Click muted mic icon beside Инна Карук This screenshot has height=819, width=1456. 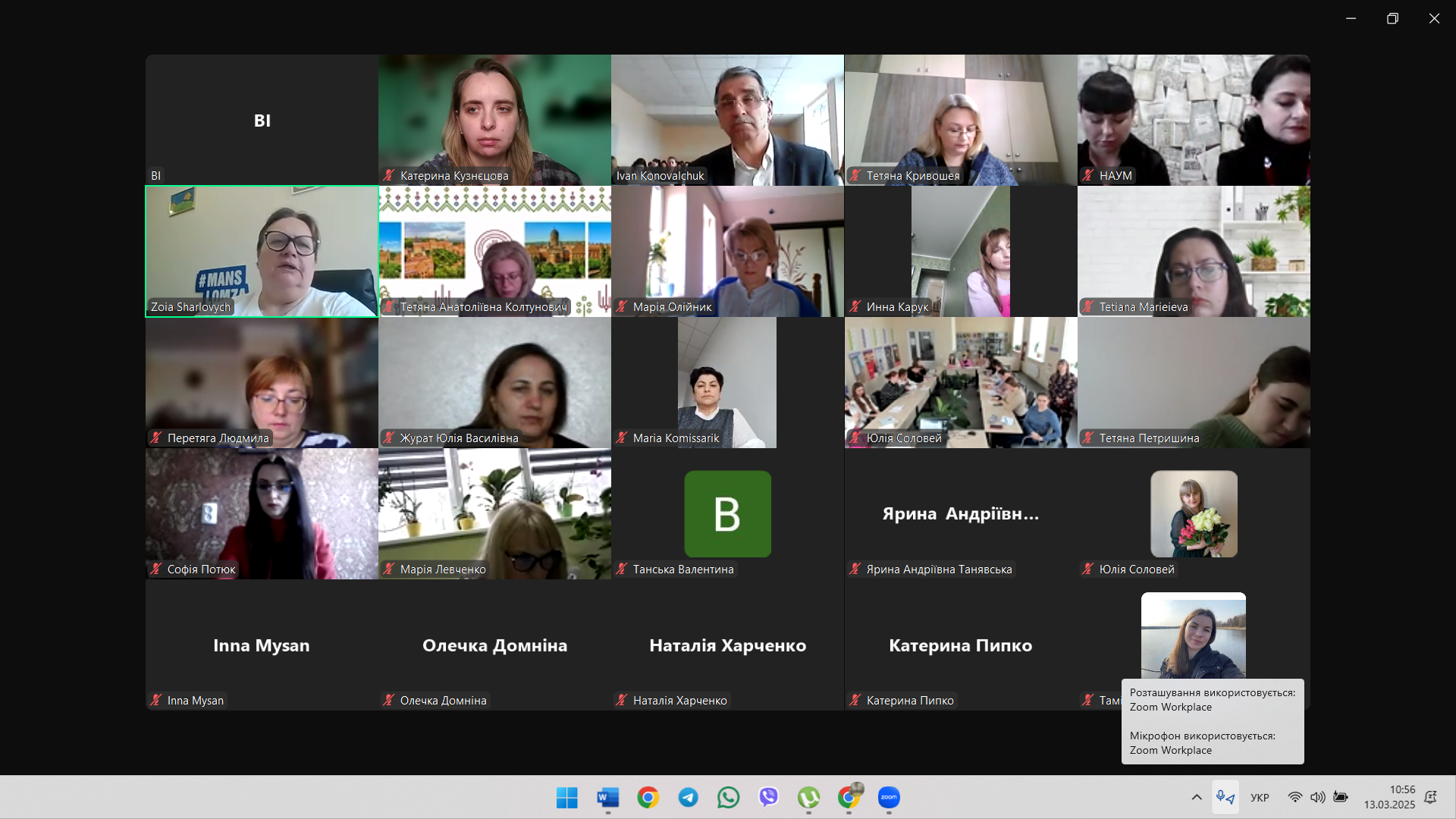coord(855,307)
